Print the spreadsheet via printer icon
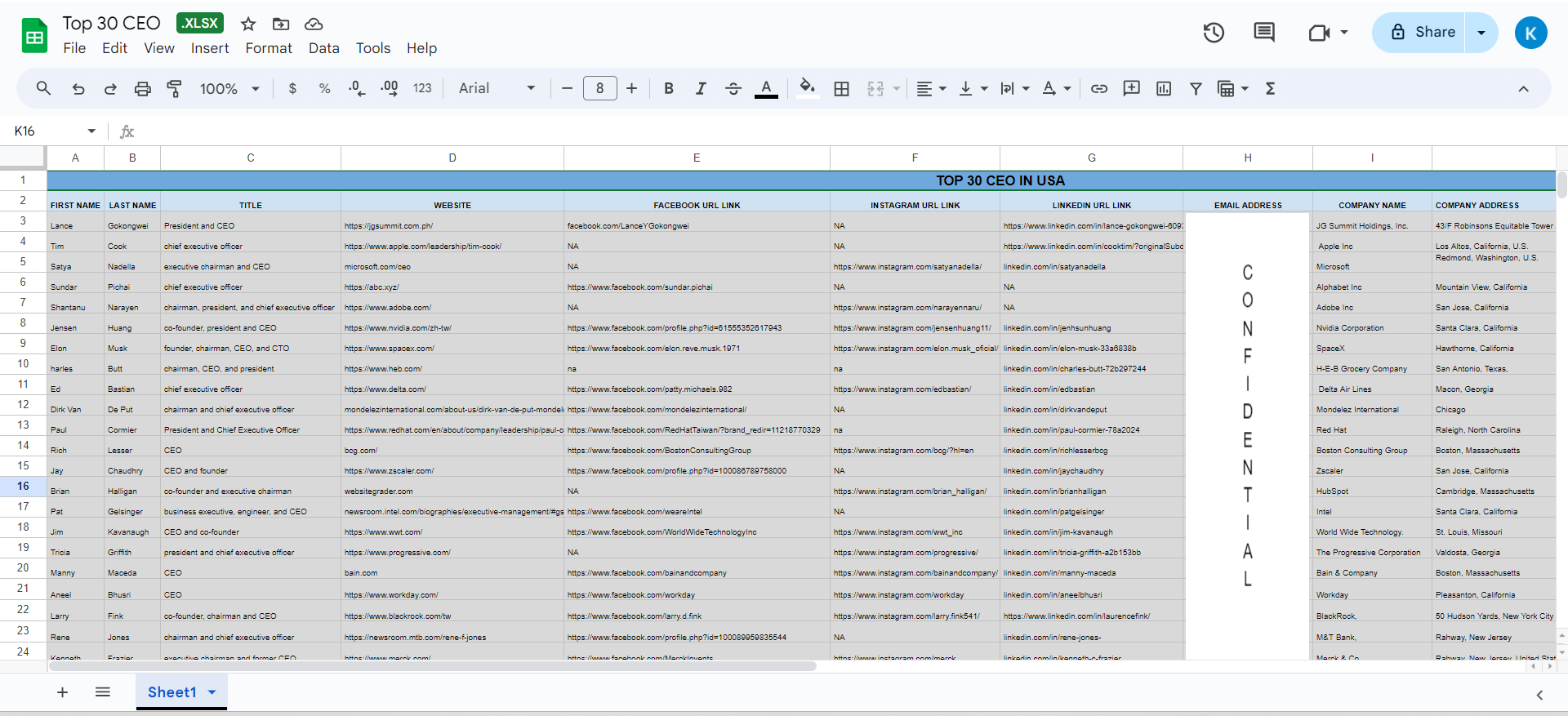This screenshot has height=716, width=1568. click(x=142, y=88)
